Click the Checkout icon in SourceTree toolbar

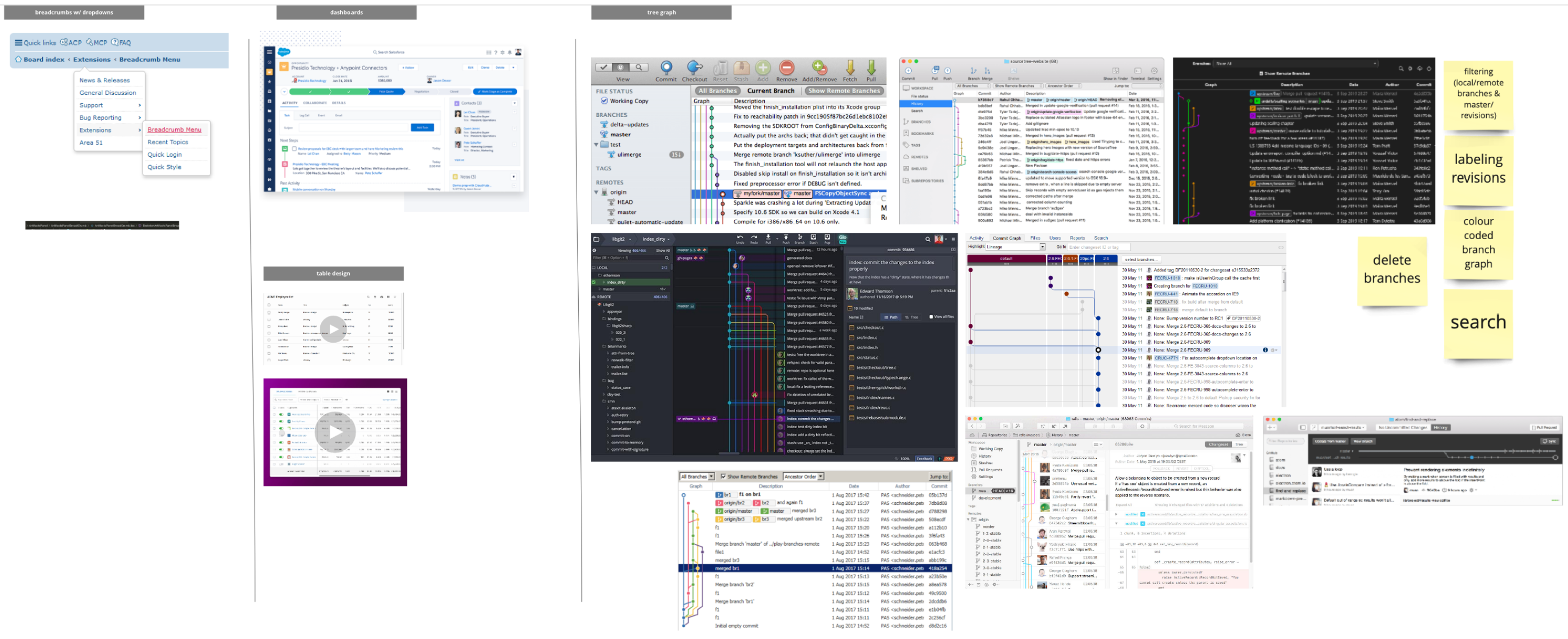coord(694,68)
